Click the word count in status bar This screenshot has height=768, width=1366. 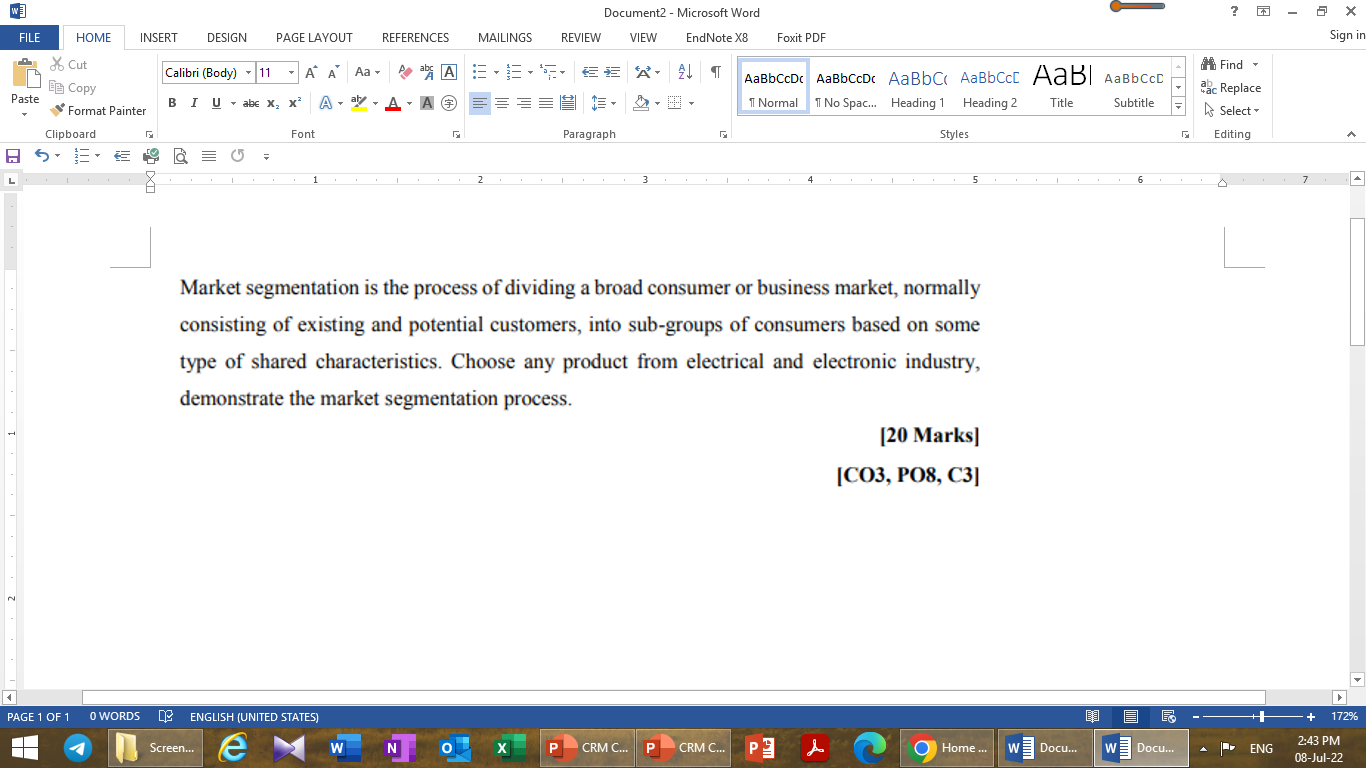(113, 716)
